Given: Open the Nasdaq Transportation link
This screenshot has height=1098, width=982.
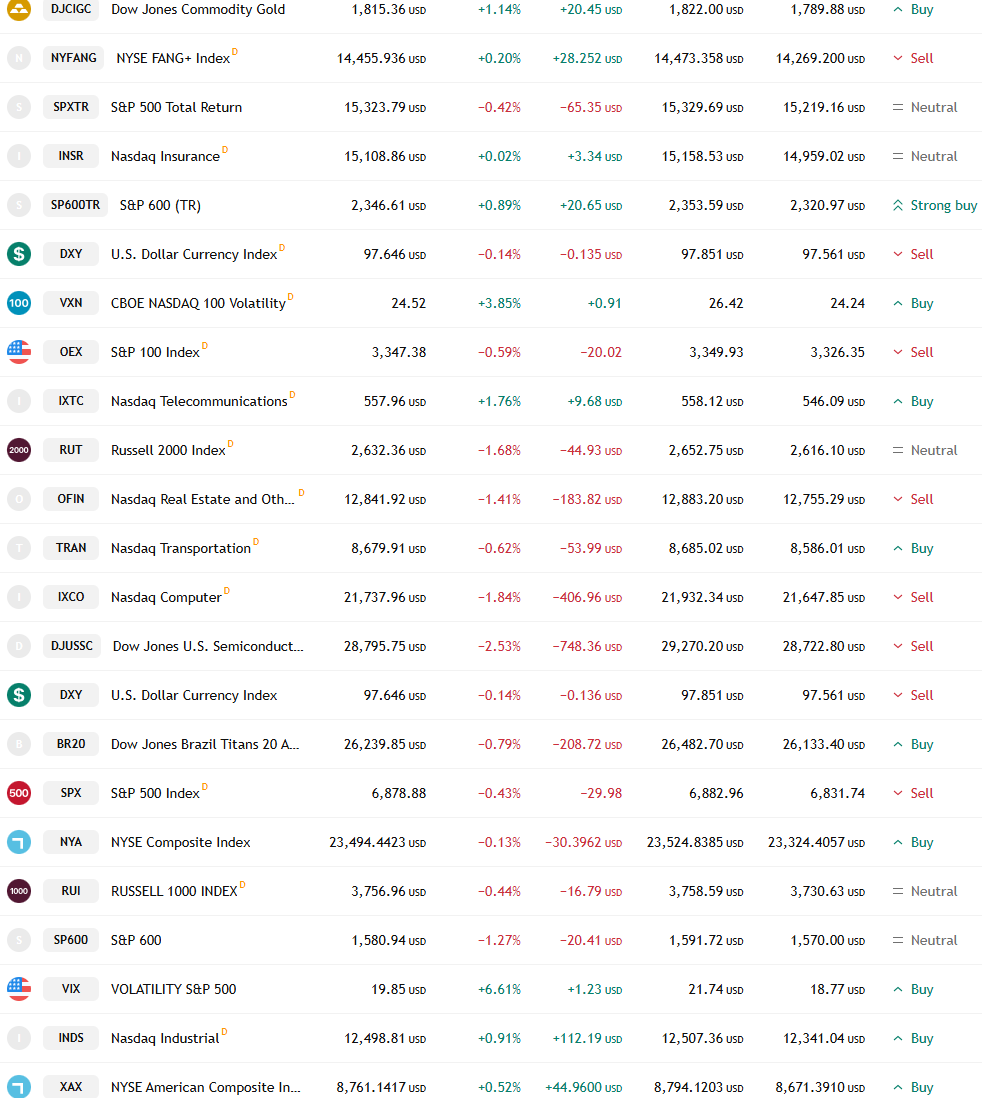Looking at the screenshot, I should [181, 549].
